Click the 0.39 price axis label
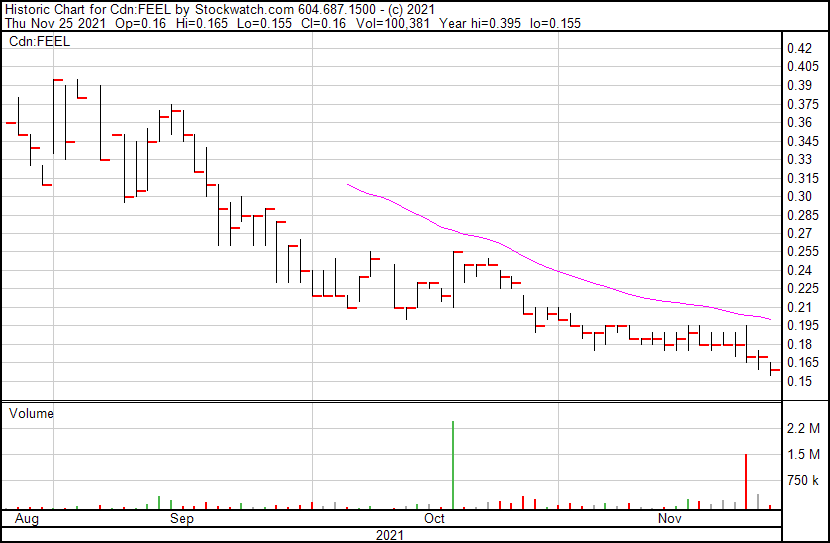This screenshot has width=830, height=543. tap(799, 86)
